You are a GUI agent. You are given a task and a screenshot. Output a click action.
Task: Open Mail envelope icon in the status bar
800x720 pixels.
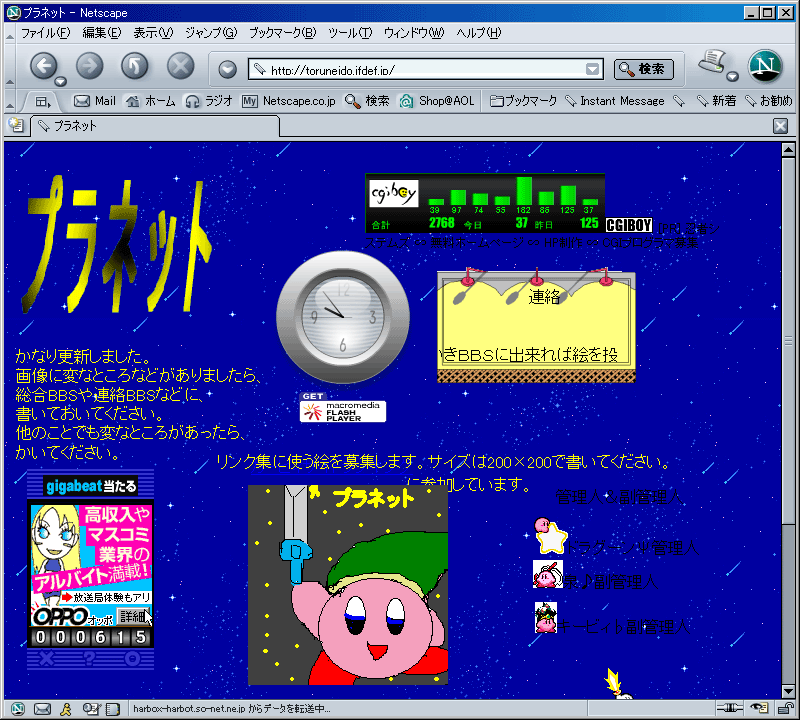click(42, 708)
